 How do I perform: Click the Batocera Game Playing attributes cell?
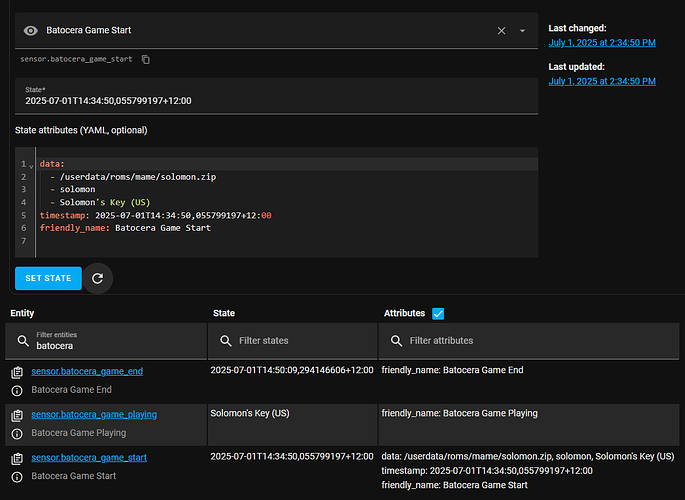(x=529, y=425)
